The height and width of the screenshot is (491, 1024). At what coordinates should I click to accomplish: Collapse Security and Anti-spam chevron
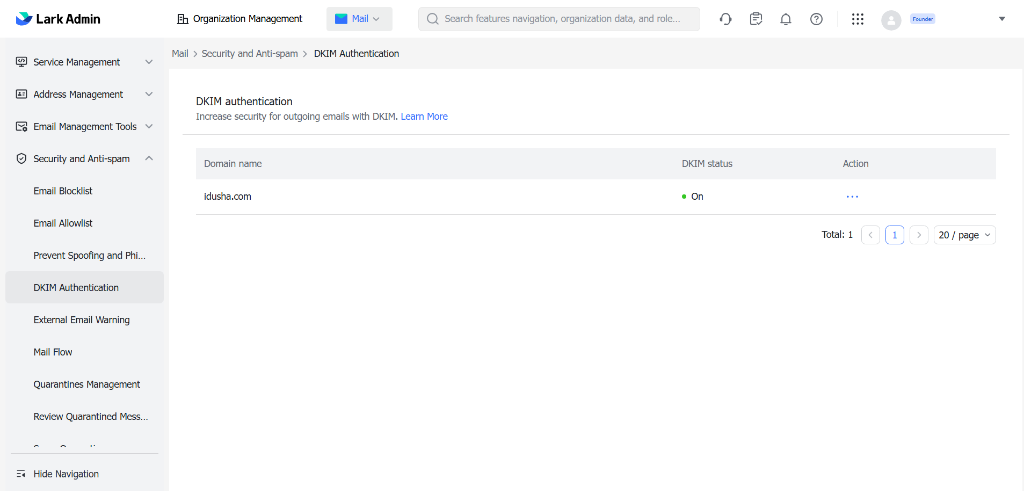coord(149,158)
